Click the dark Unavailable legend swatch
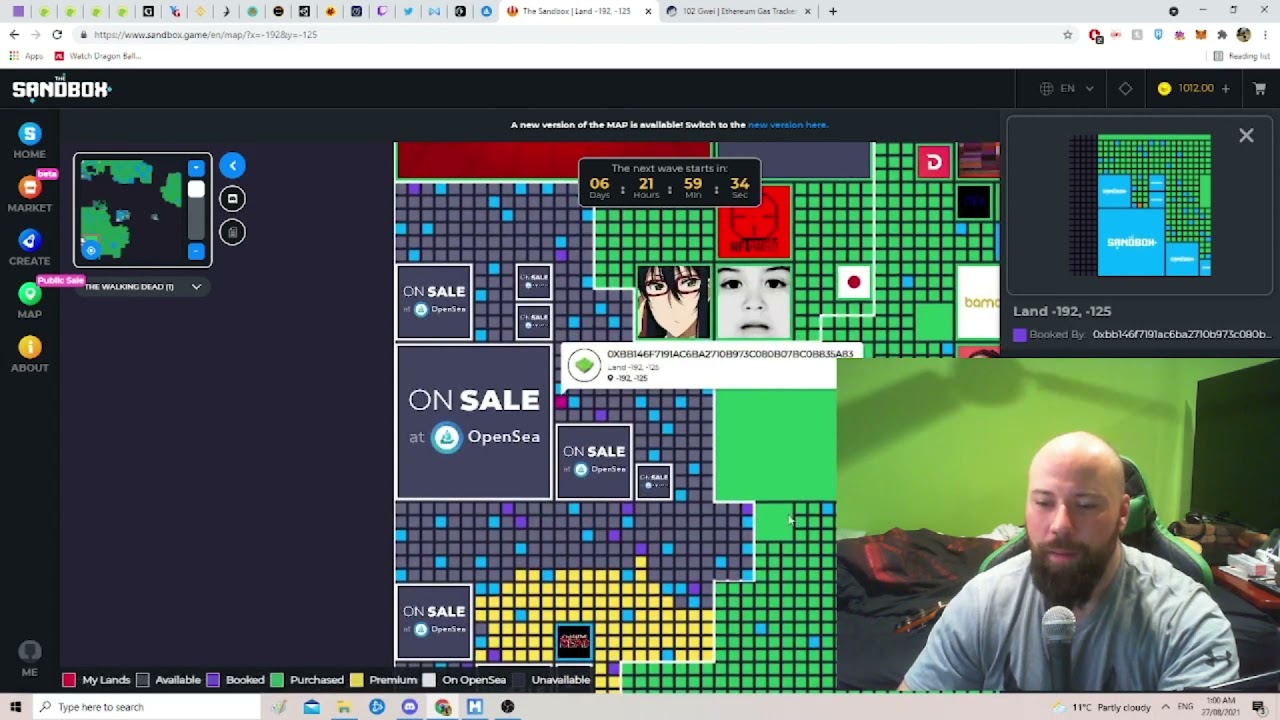The height and width of the screenshot is (720, 1280). [519, 680]
